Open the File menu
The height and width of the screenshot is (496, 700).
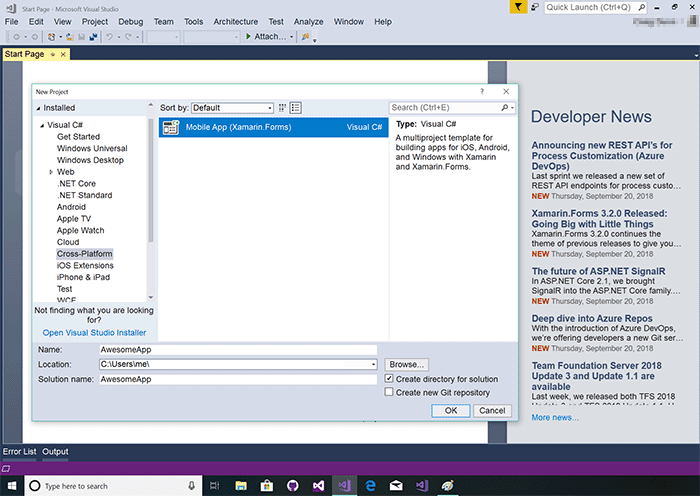click(x=12, y=22)
